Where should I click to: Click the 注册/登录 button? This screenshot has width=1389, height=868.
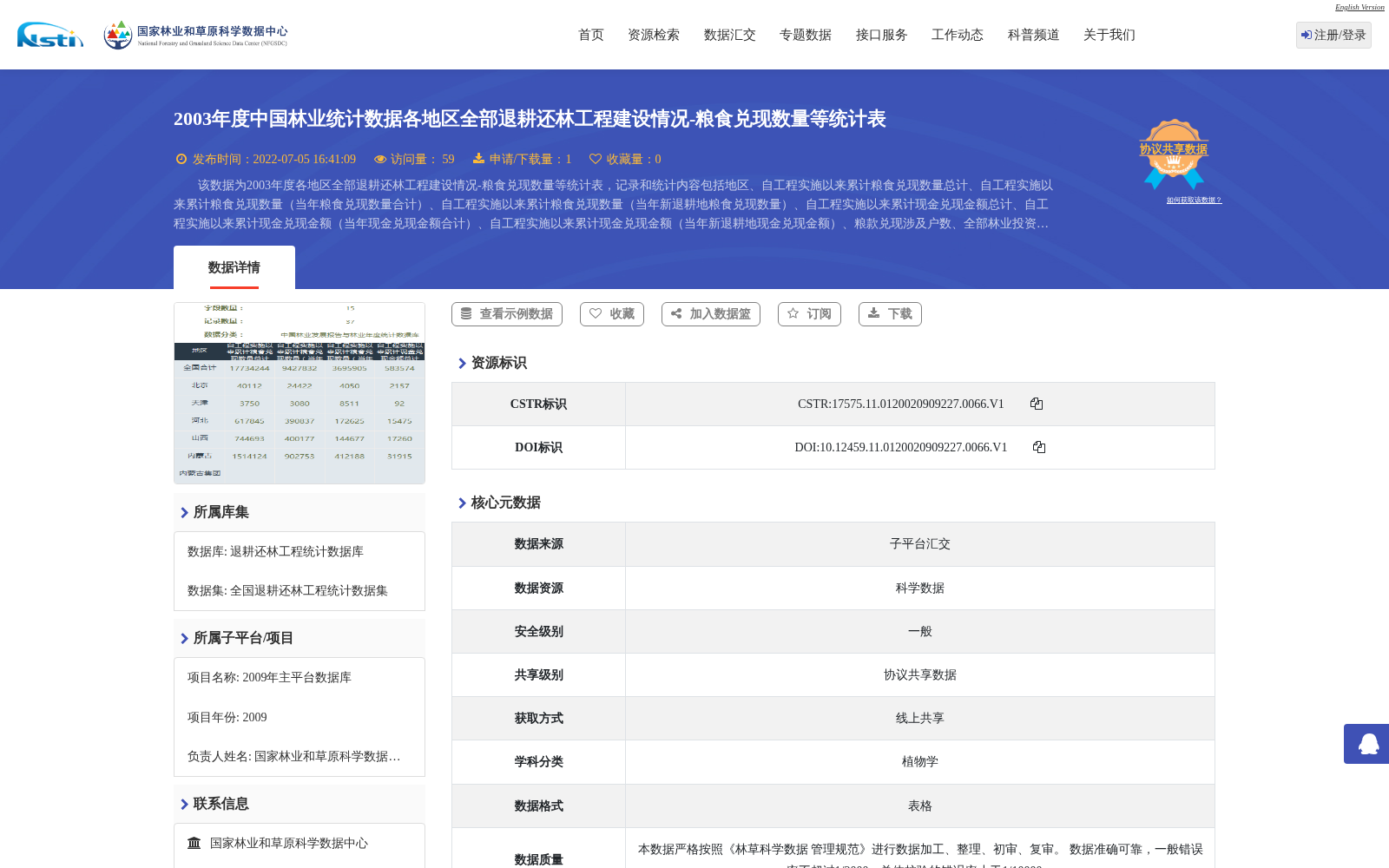click(1333, 35)
